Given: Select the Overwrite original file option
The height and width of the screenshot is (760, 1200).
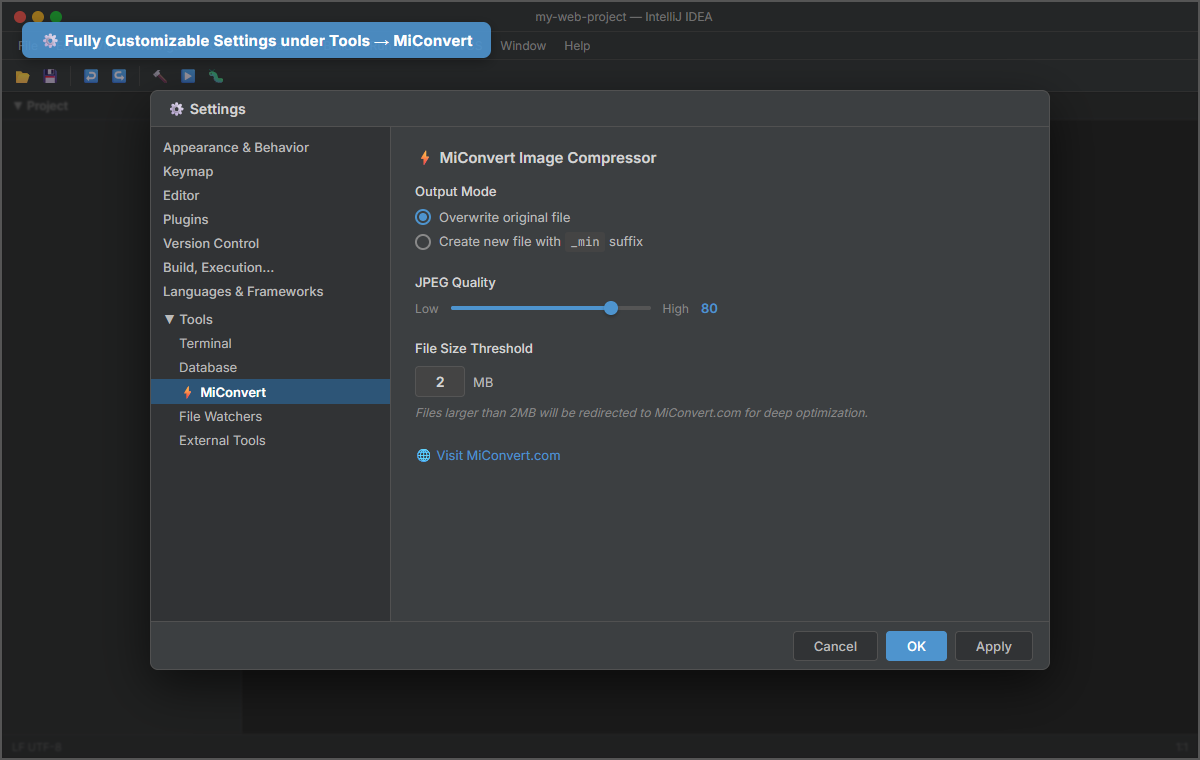Looking at the screenshot, I should click(x=423, y=217).
